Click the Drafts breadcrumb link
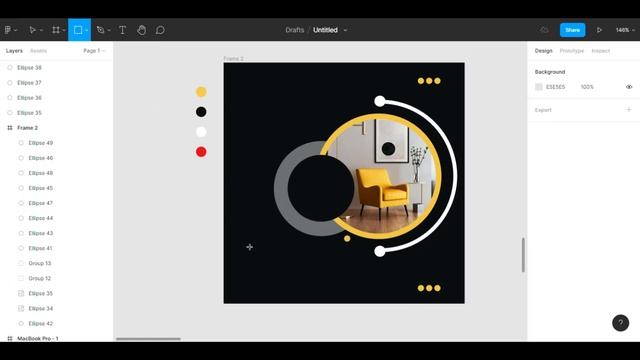 pyautogui.click(x=295, y=30)
